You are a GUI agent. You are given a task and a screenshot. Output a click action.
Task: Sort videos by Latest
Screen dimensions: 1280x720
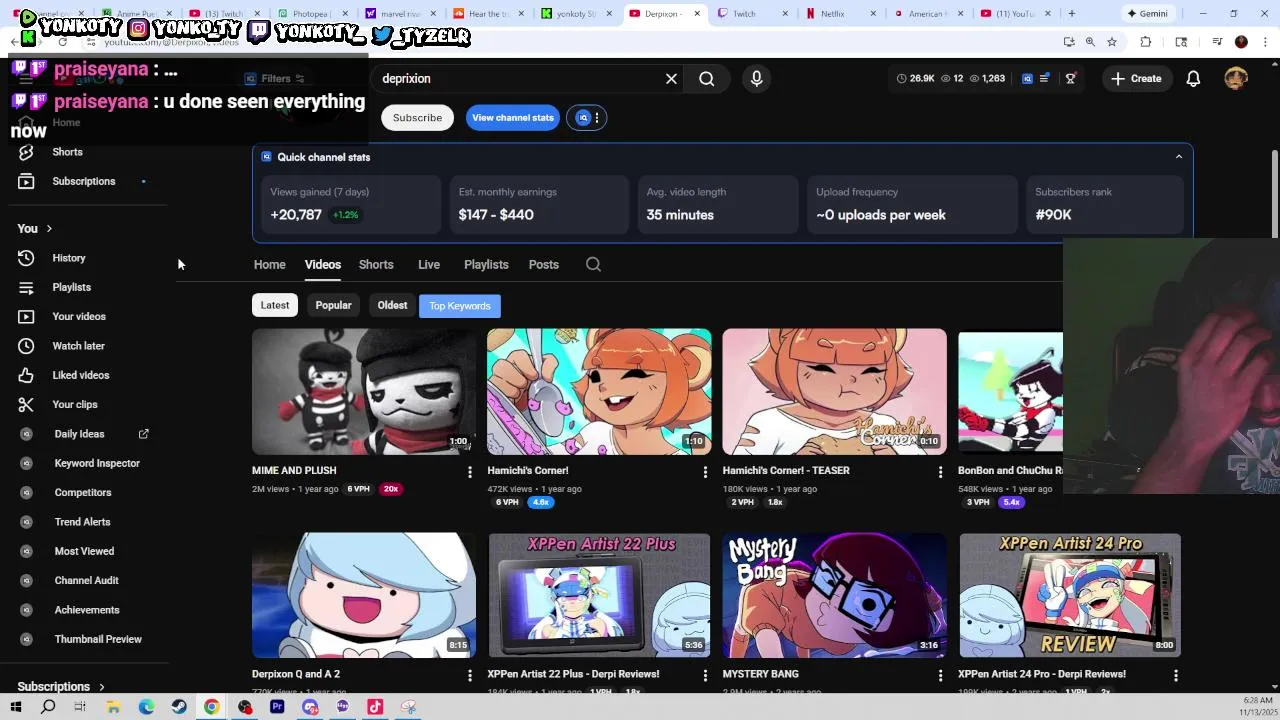(275, 306)
